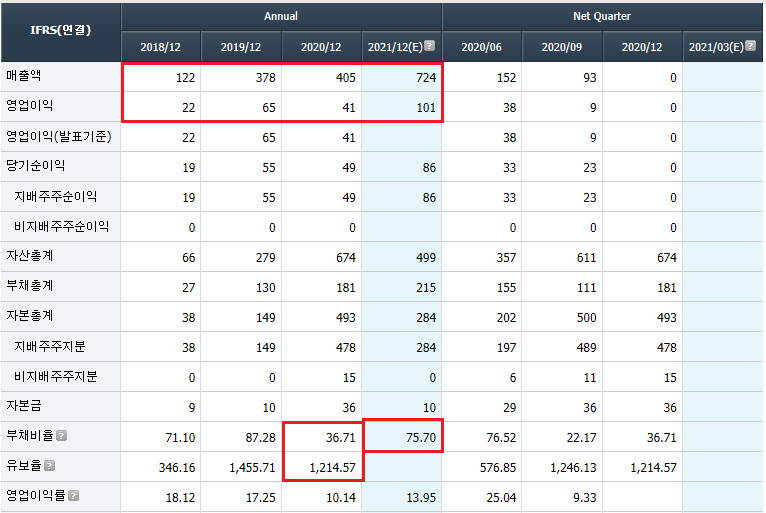This screenshot has height=513, width=766.
Task: Select the 576.85 reserve ratio cell
Action: [x=482, y=467]
